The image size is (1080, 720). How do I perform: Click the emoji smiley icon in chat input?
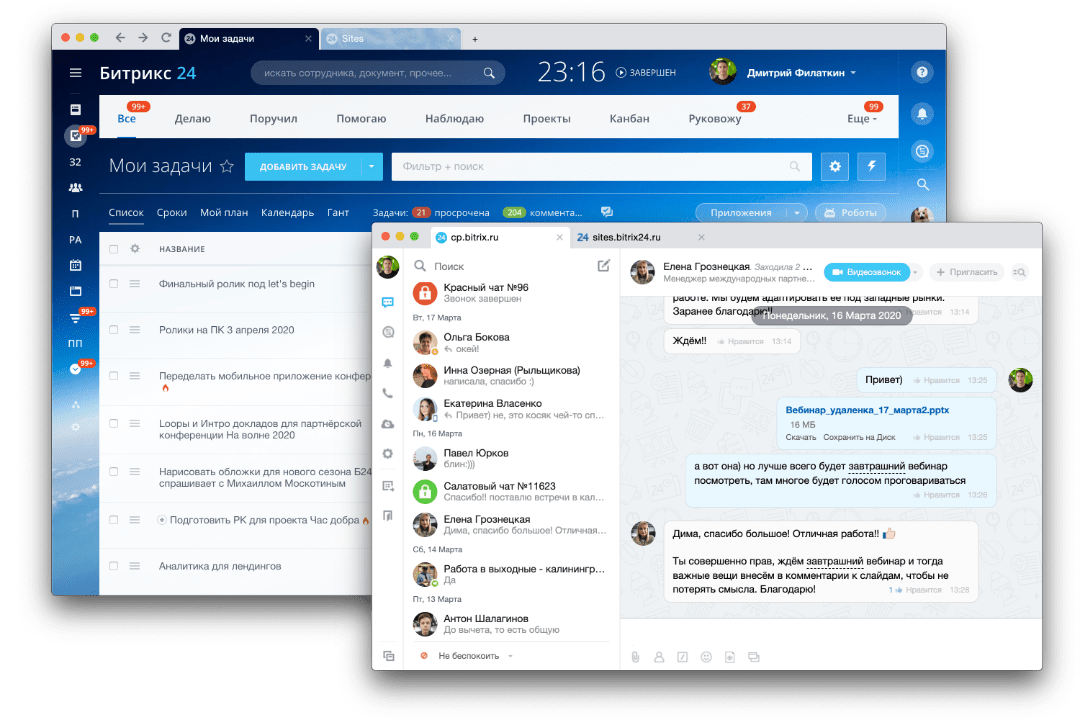[x=706, y=657]
